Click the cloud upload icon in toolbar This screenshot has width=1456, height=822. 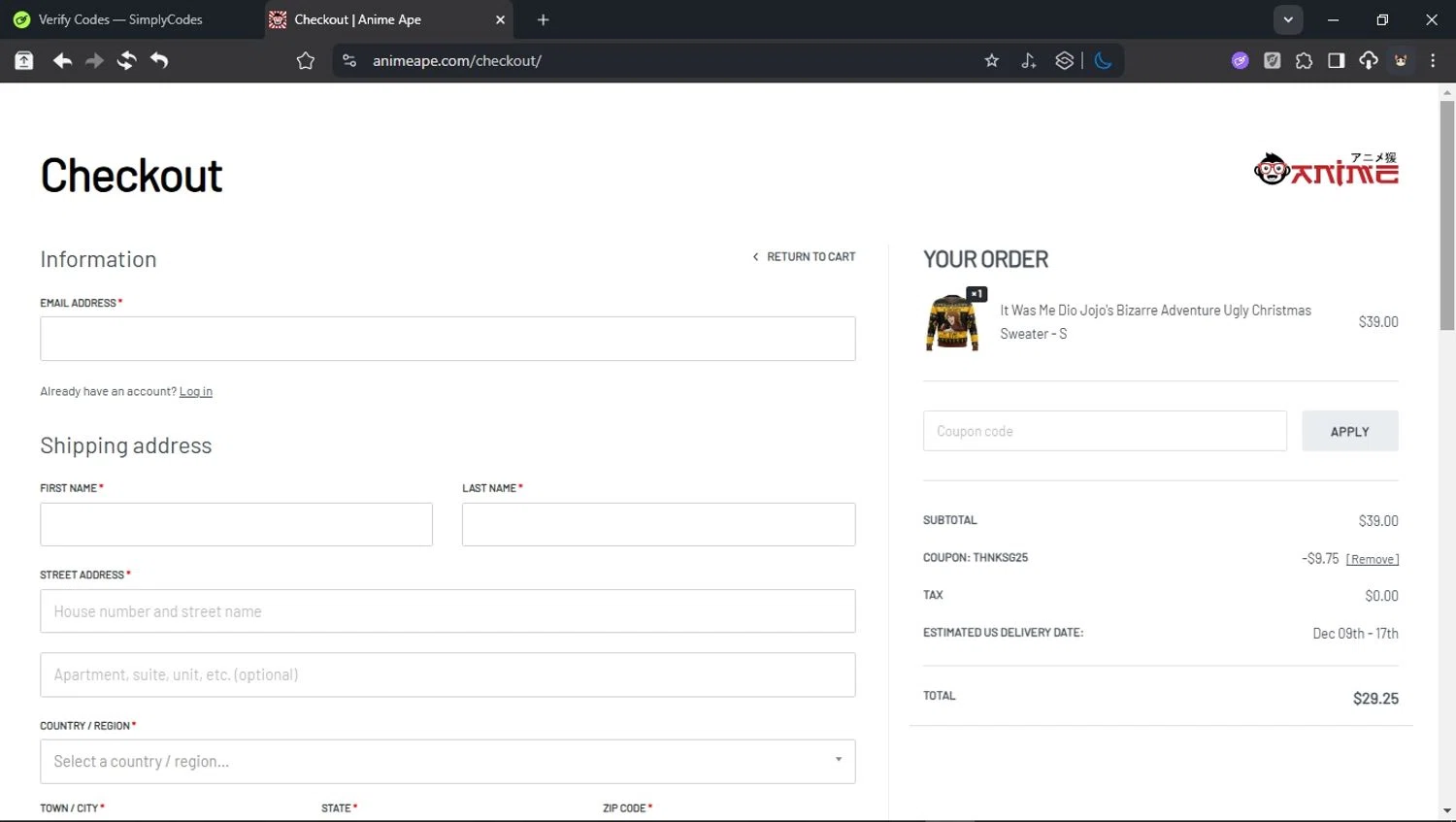[x=1369, y=60]
